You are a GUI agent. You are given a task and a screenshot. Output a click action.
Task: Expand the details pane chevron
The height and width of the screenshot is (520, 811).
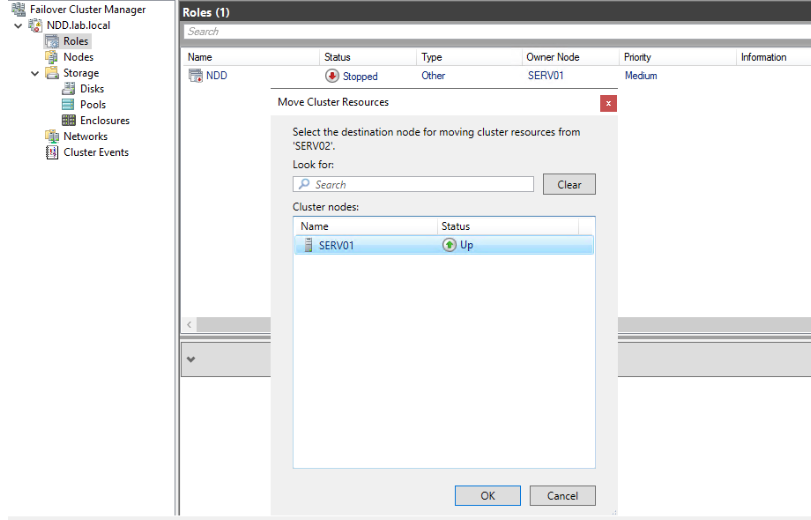tap(191, 359)
